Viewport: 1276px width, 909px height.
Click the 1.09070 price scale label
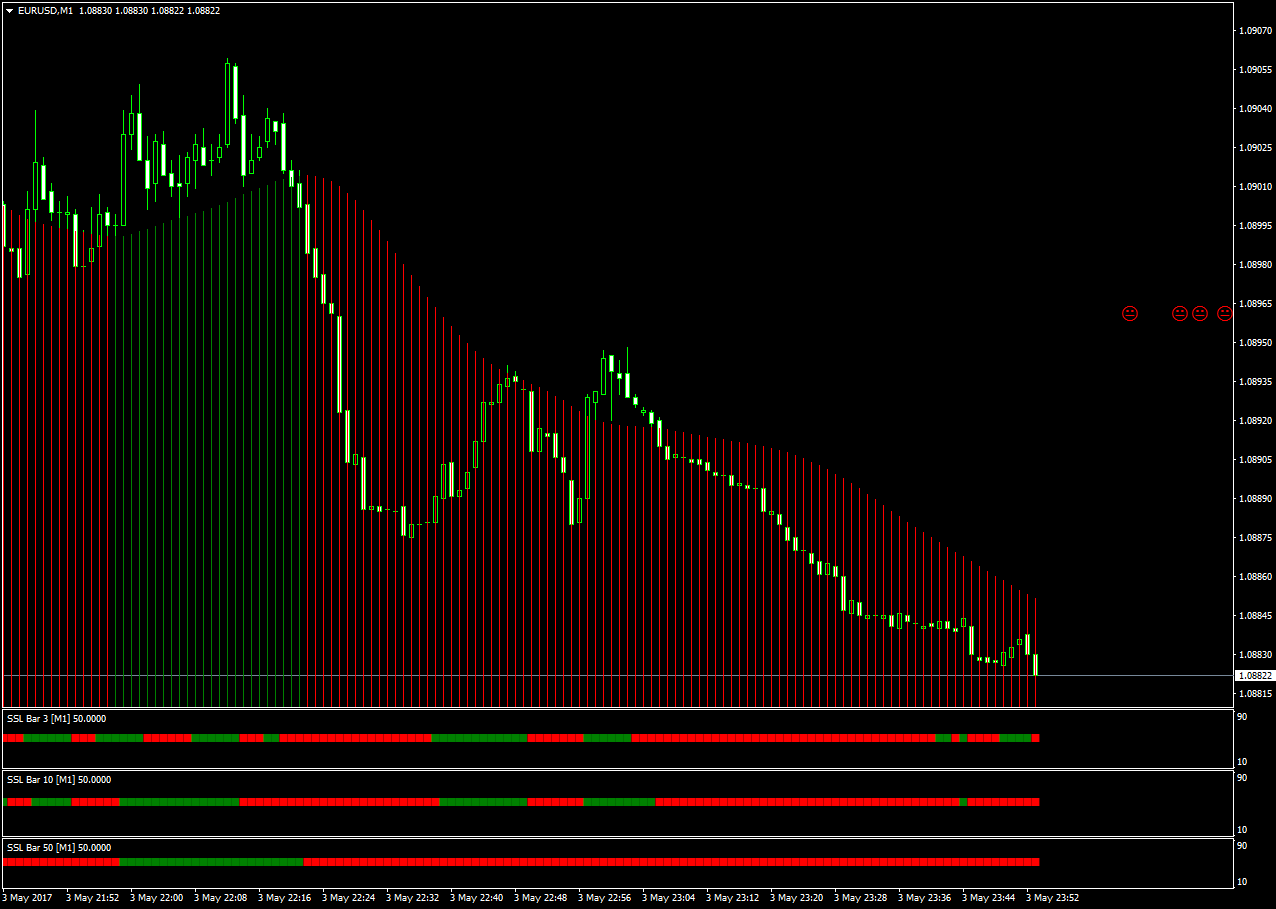click(1255, 31)
